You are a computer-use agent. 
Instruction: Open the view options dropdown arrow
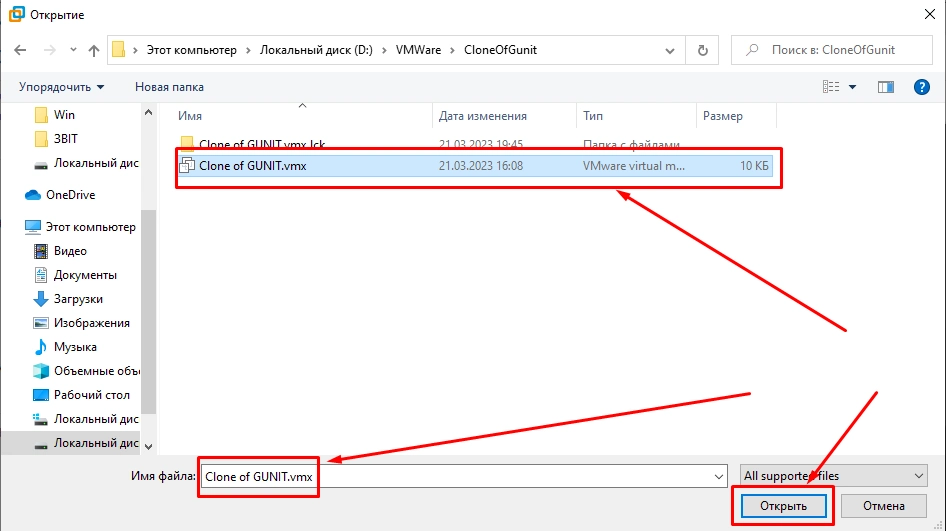point(852,87)
